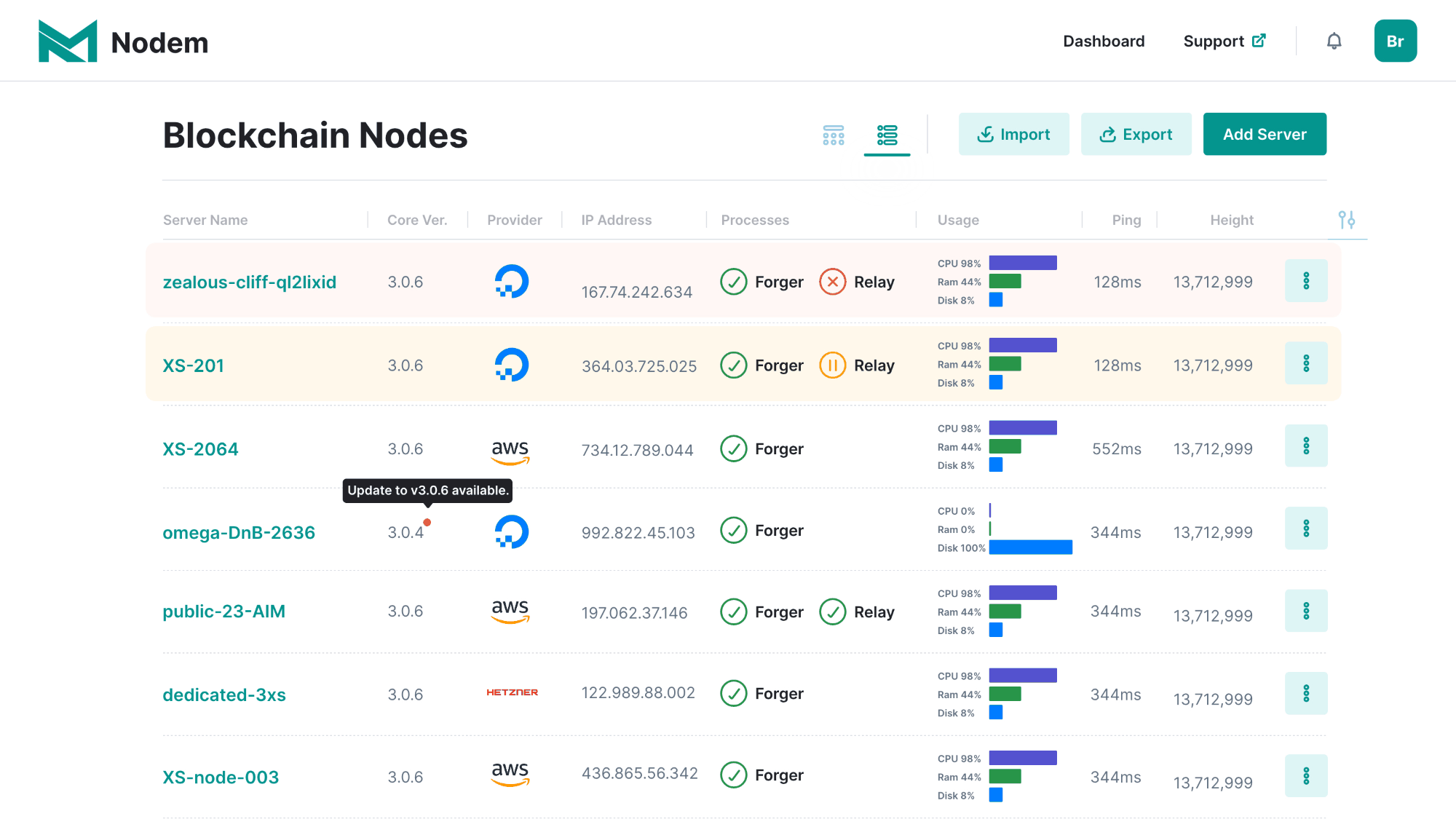1456x819 pixels.
Task: Click the red update indicator dot next to 3.0.4
Action: pyautogui.click(x=427, y=522)
